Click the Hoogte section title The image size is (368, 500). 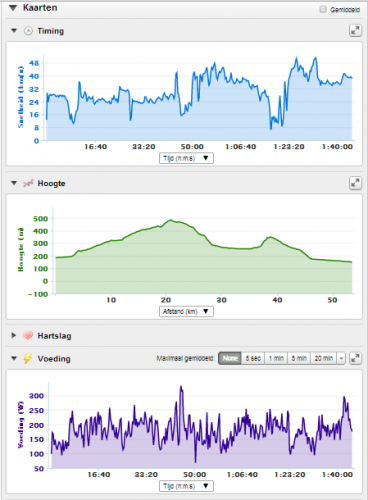(x=51, y=183)
